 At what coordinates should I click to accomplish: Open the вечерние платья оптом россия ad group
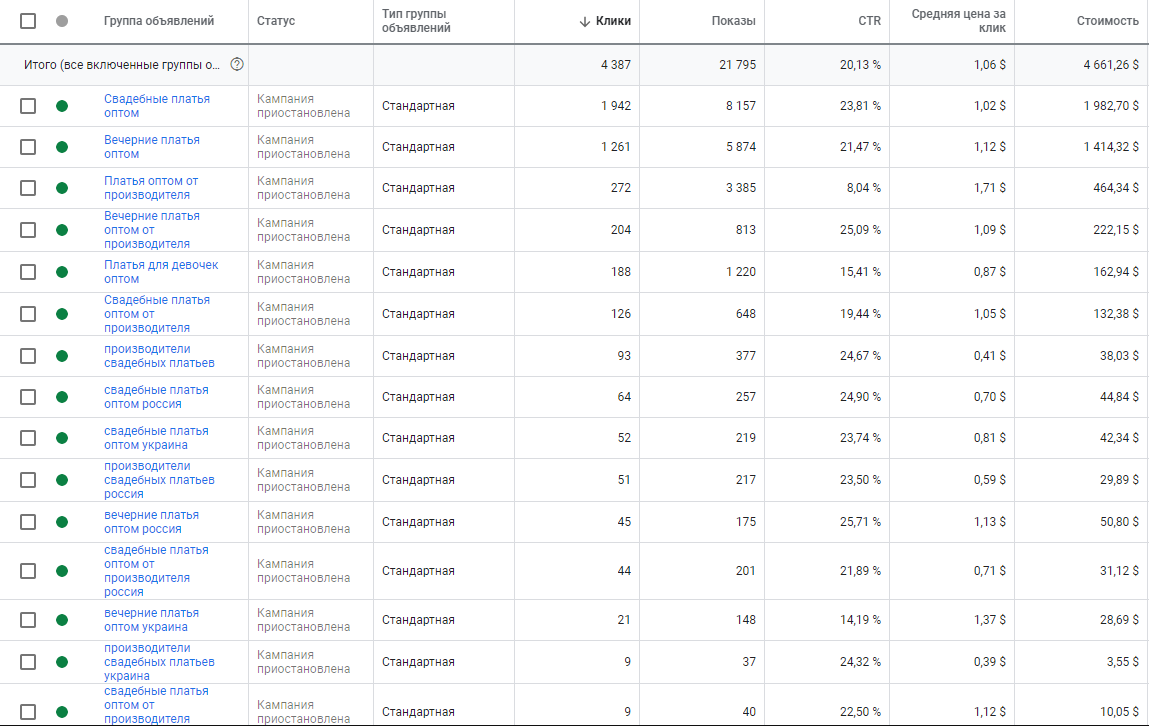coord(151,522)
